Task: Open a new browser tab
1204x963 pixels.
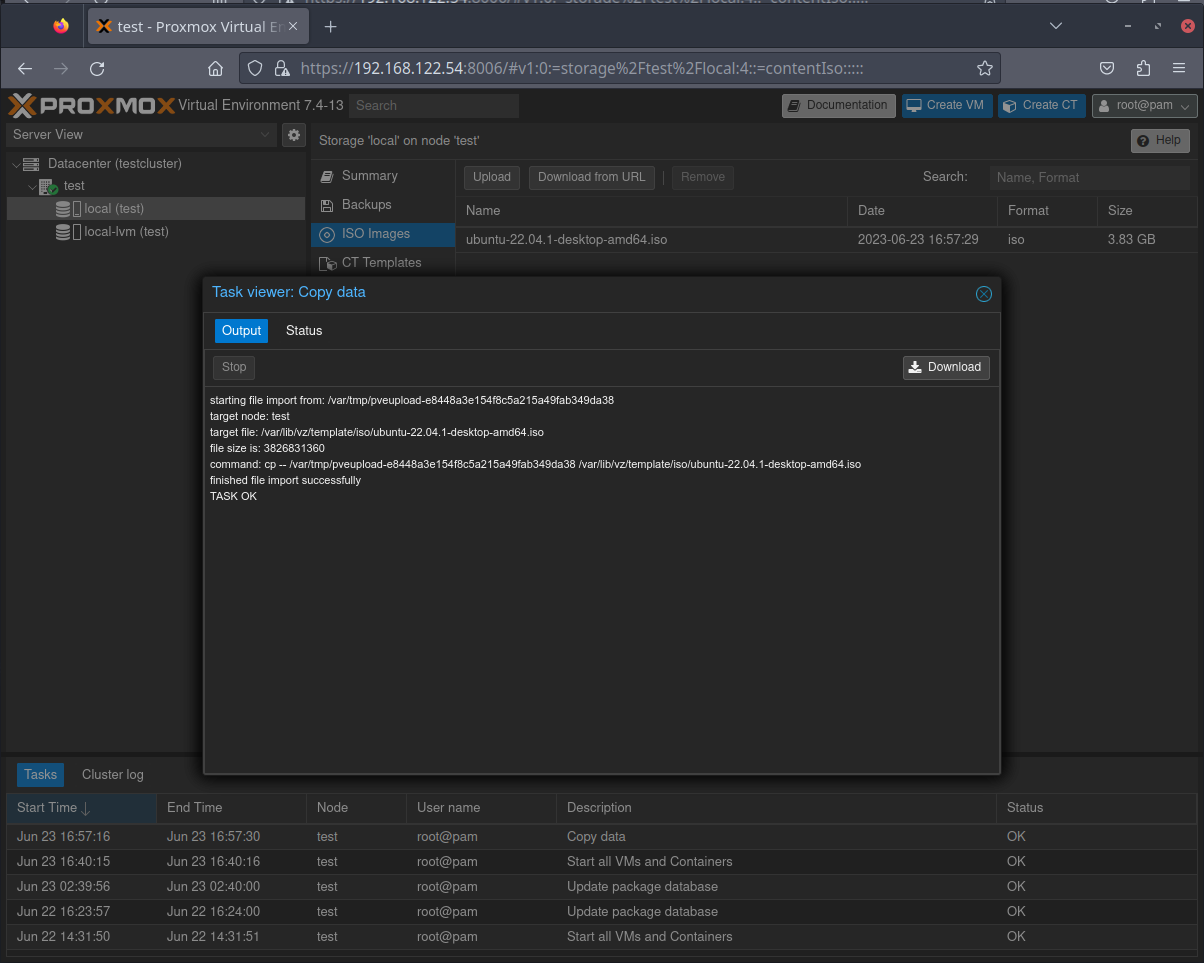Action: [331, 26]
